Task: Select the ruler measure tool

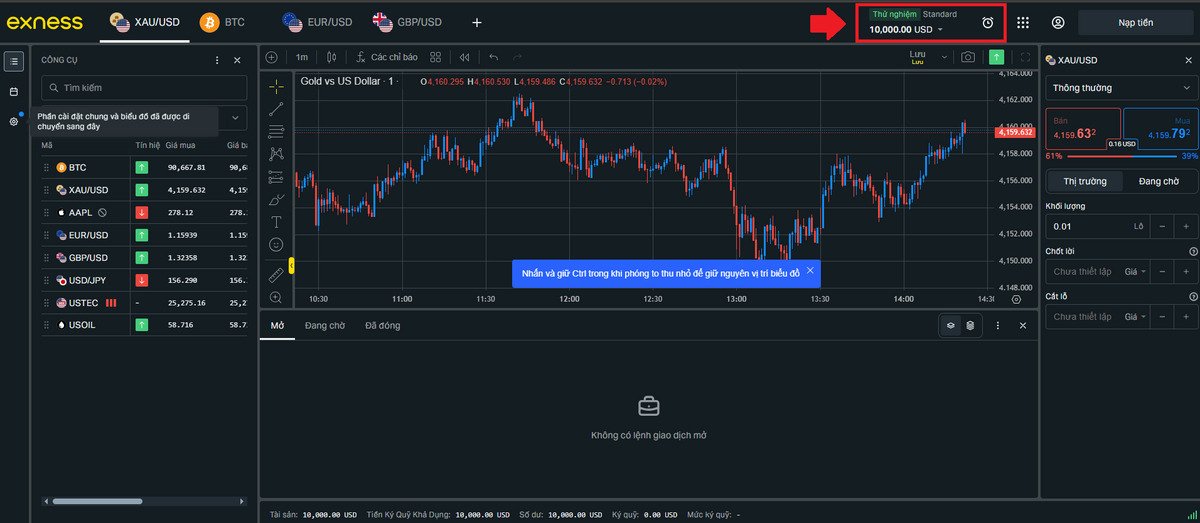Action: 277,274
